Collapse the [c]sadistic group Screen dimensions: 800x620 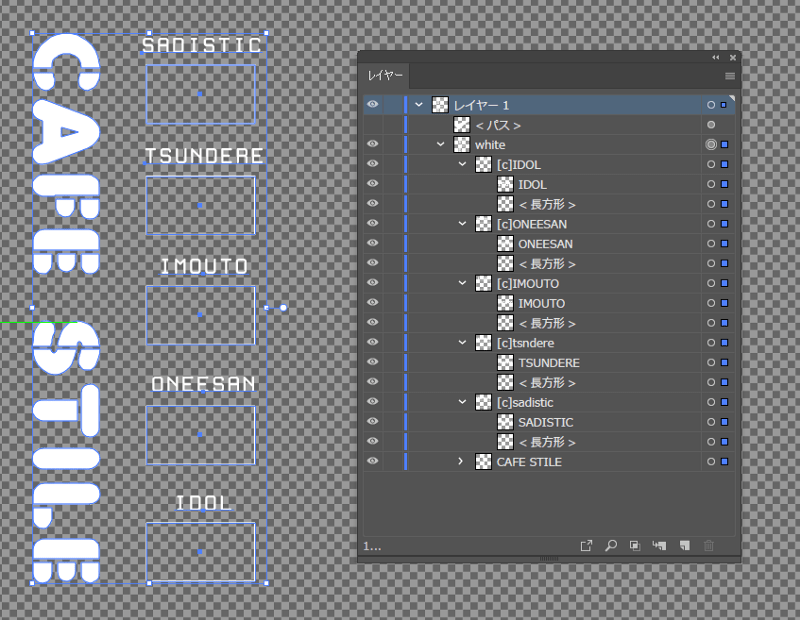click(x=462, y=402)
